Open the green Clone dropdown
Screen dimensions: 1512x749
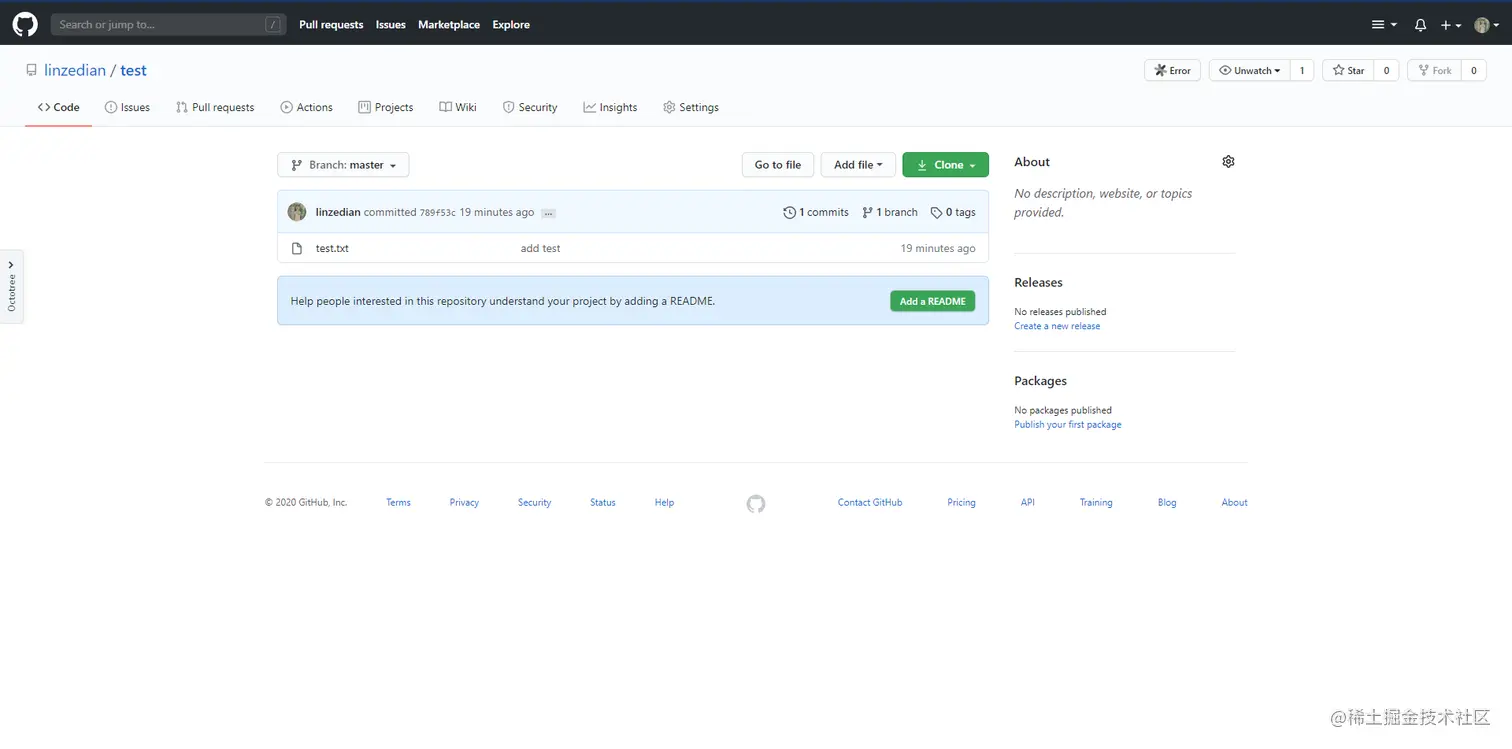pyautogui.click(x=945, y=165)
